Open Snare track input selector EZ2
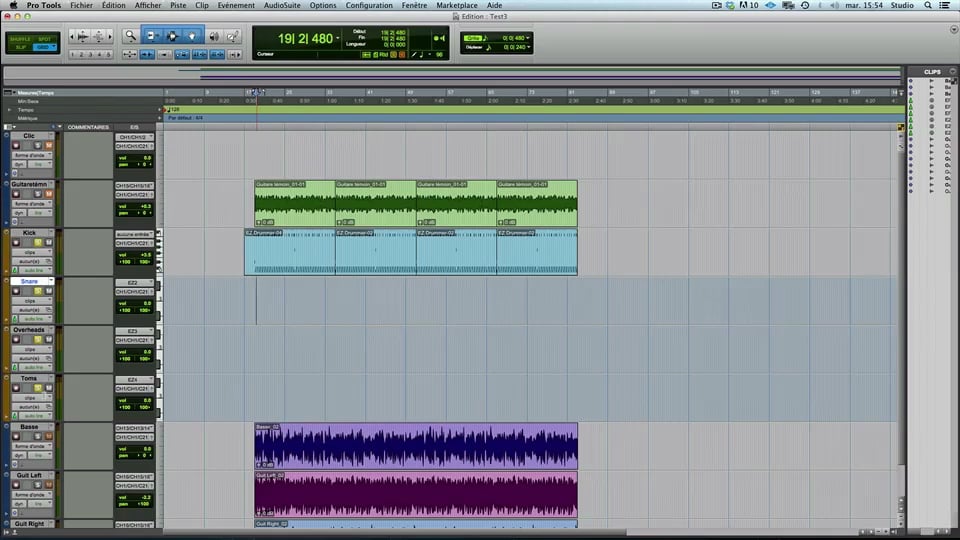The height and width of the screenshot is (540, 960). (134, 283)
